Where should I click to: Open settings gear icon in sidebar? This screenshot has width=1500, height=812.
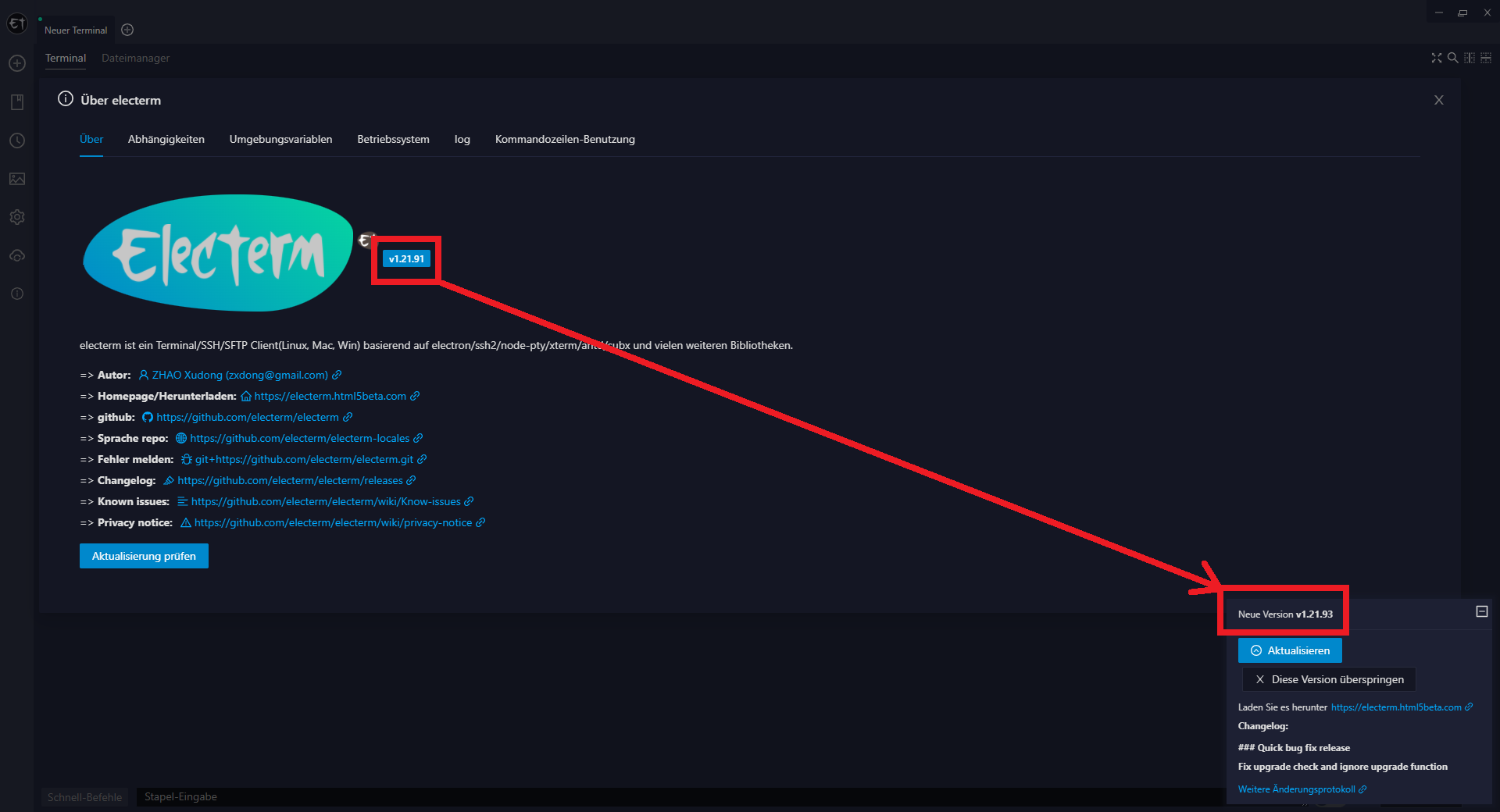click(x=17, y=217)
